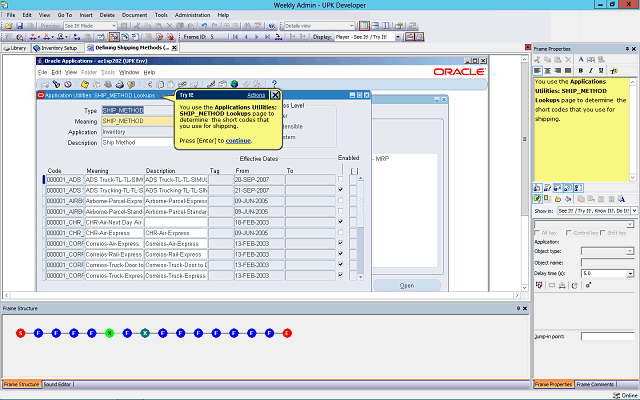Viewport: 640px width, 400px height.
Task: Open the Administration menu
Action: click(x=192, y=15)
